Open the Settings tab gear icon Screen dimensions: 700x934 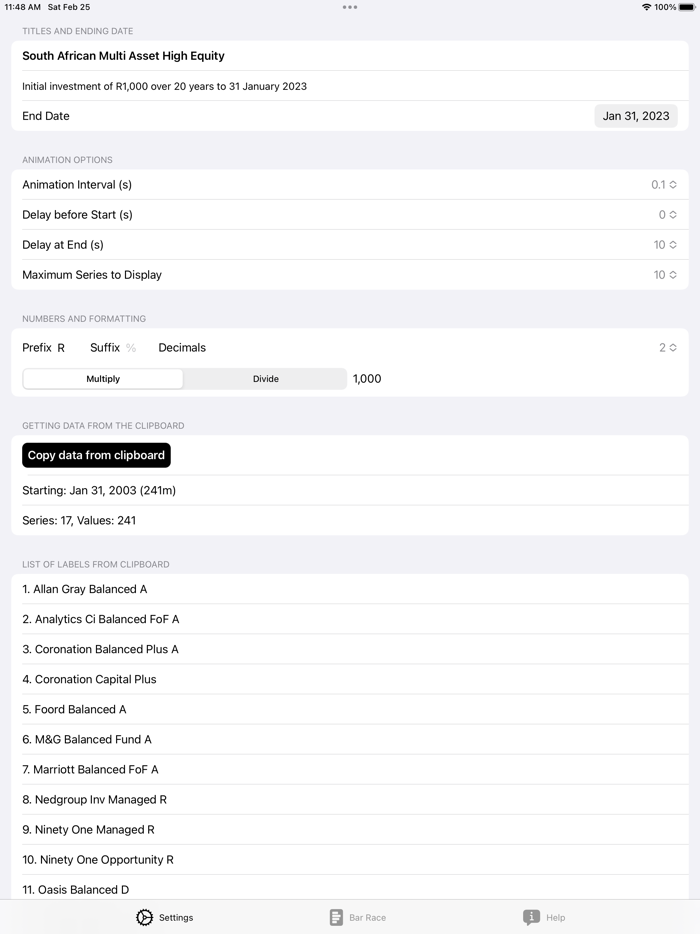coord(145,917)
